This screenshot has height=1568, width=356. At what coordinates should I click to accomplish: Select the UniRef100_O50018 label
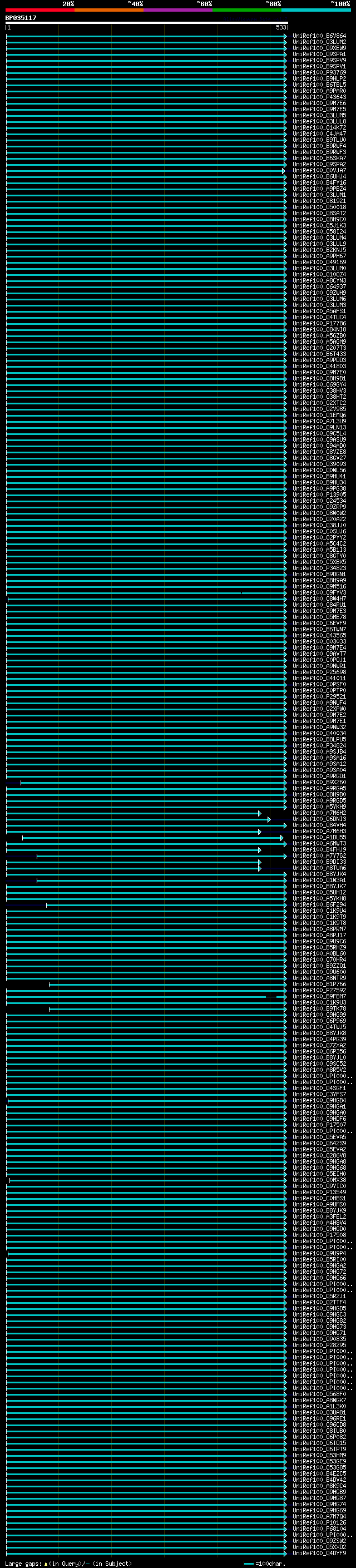coord(319,207)
